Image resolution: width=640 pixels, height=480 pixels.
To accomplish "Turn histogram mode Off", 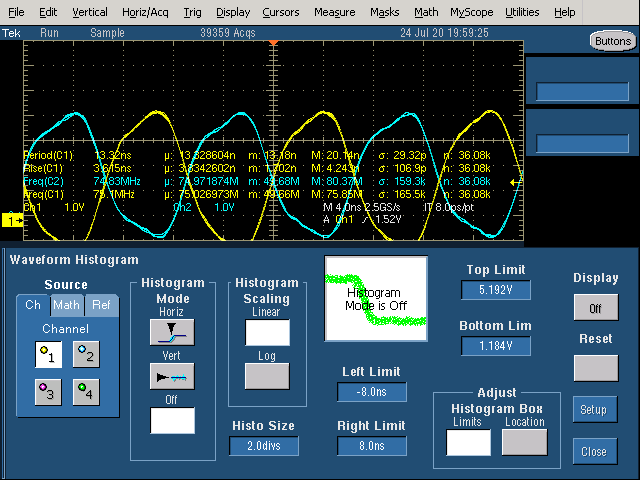I will pyautogui.click(x=172, y=420).
